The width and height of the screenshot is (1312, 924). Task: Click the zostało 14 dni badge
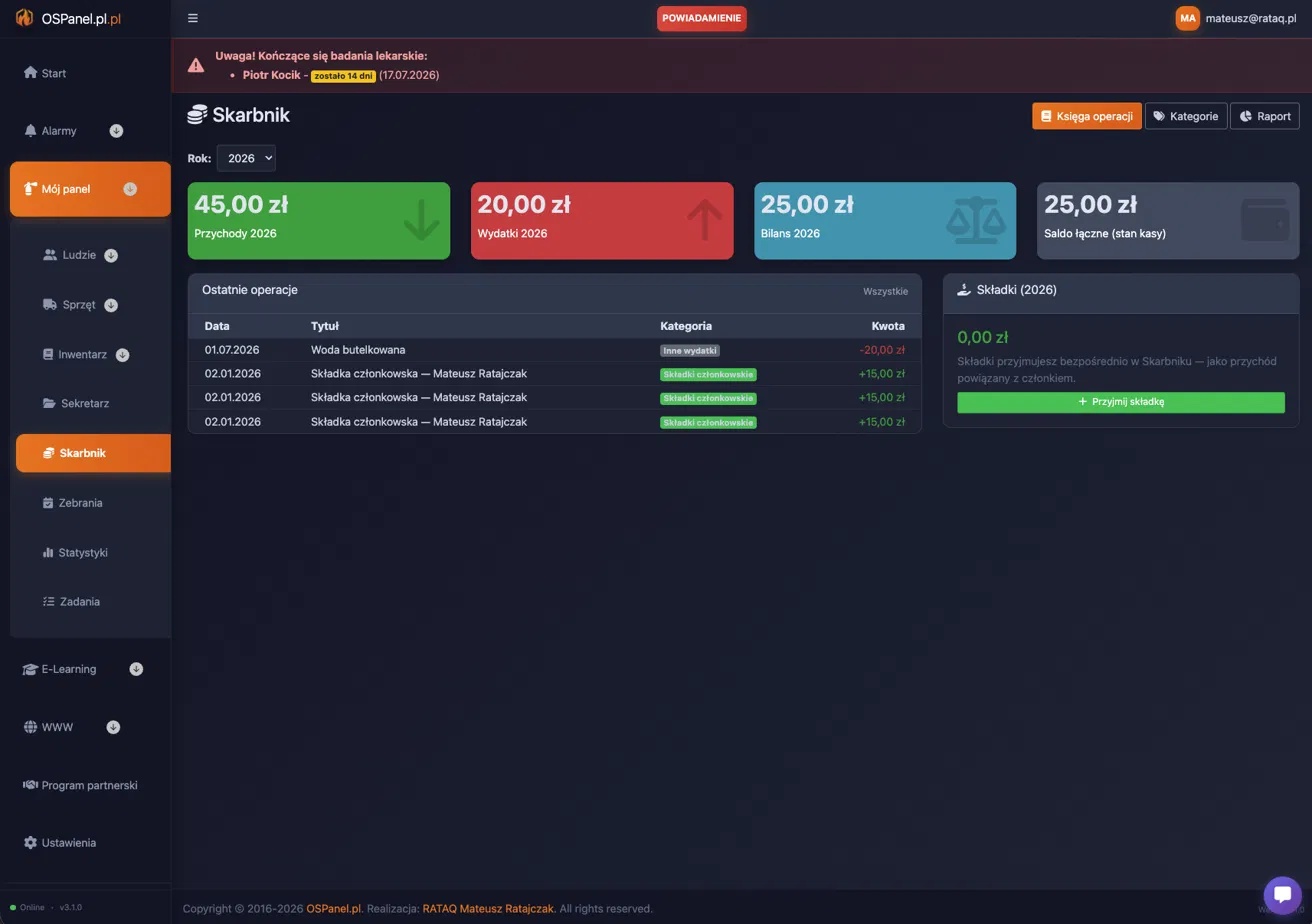coord(343,76)
